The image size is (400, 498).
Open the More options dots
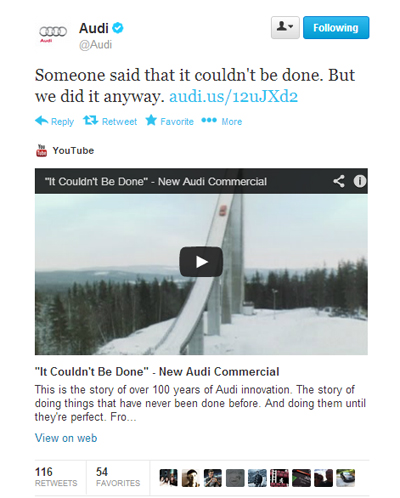[209, 120]
